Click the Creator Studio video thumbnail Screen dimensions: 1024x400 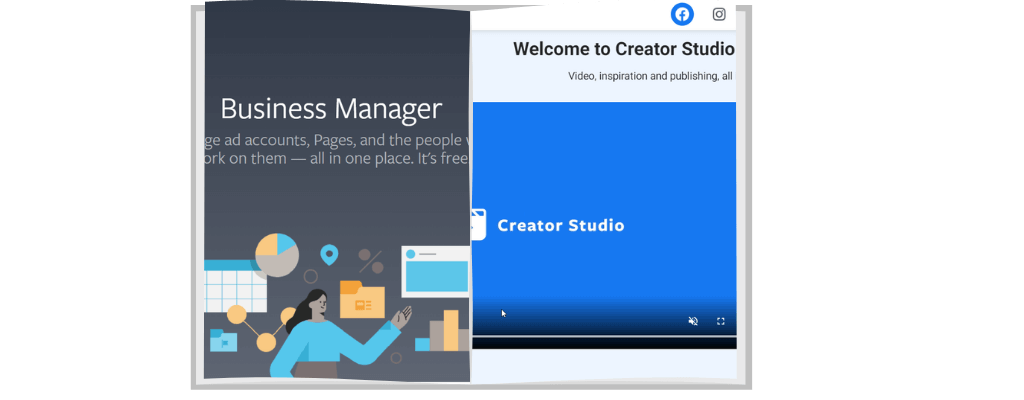click(604, 225)
